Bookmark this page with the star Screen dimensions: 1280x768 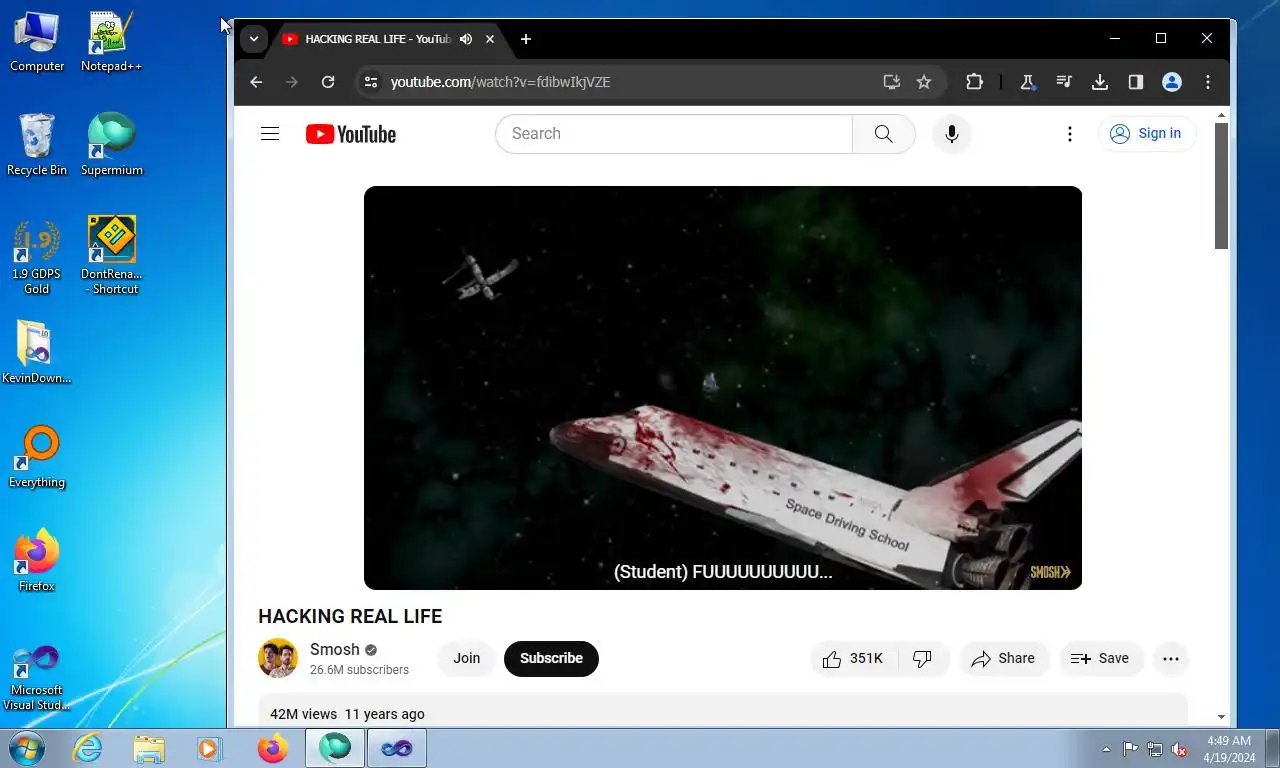tap(924, 82)
